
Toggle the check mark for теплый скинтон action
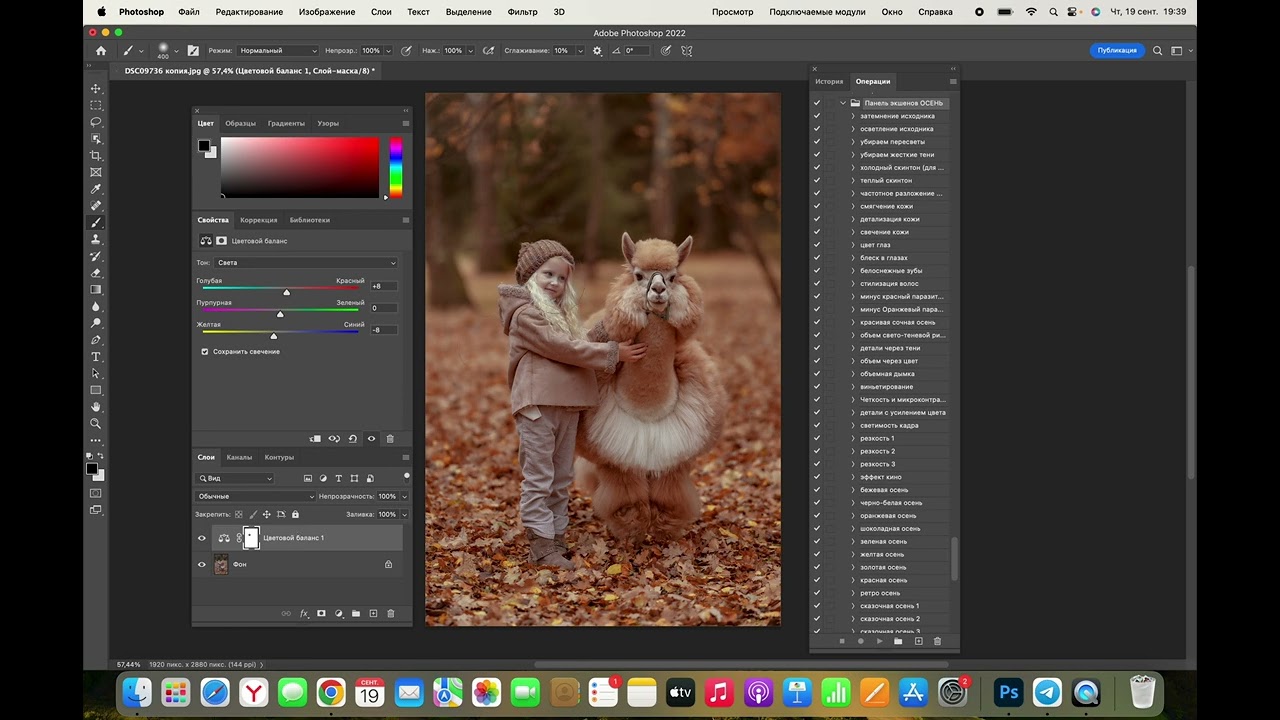tap(817, 180)
